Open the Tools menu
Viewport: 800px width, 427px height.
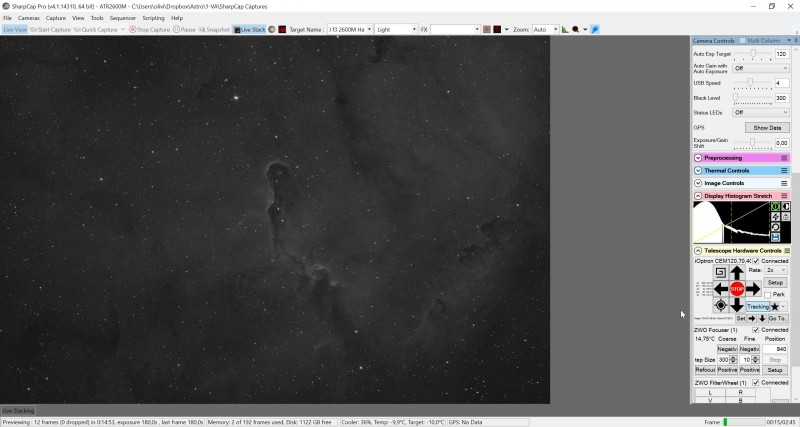click(97, 18)
